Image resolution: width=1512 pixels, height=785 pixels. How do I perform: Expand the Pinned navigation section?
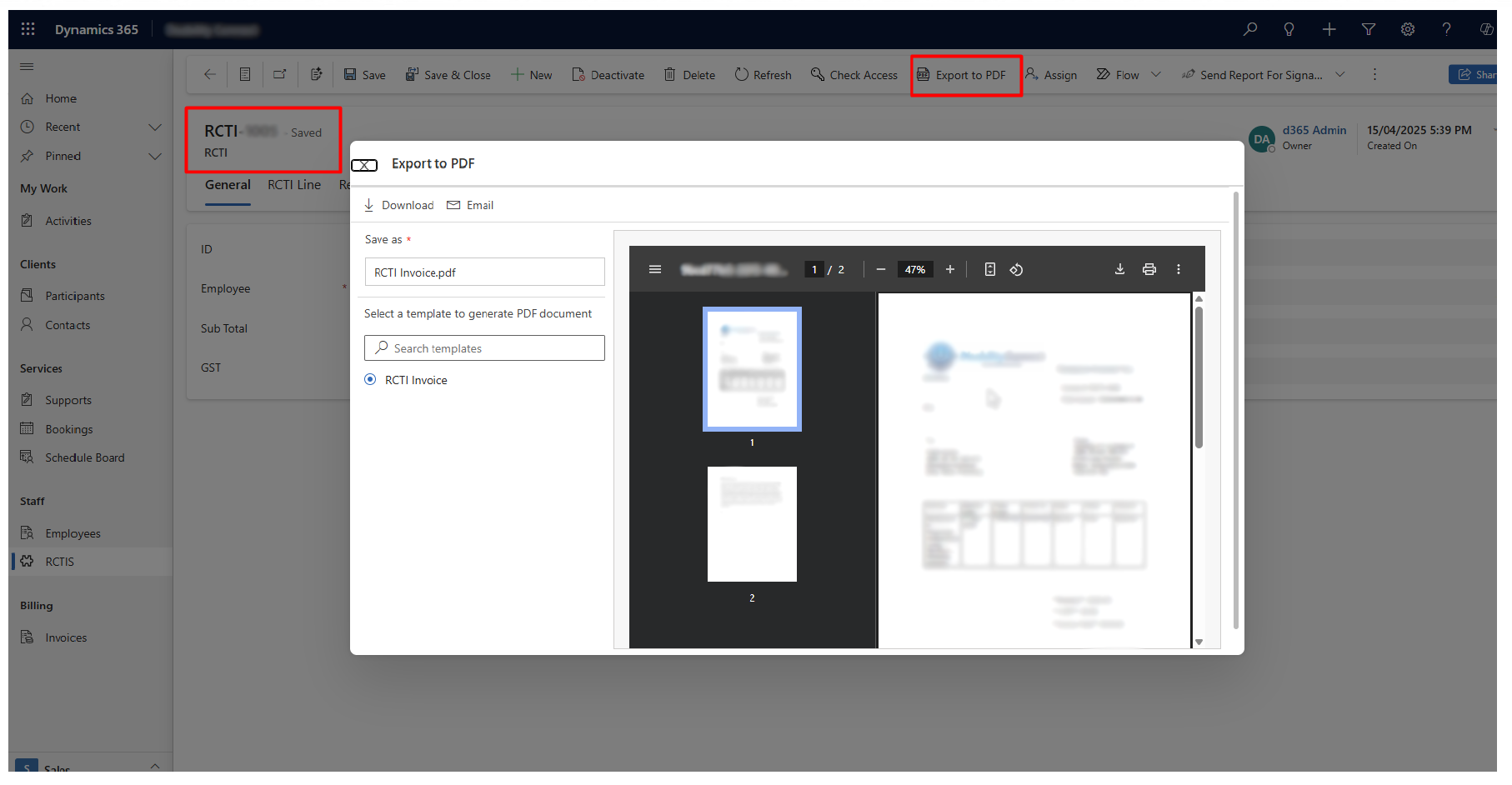point(154,156)
